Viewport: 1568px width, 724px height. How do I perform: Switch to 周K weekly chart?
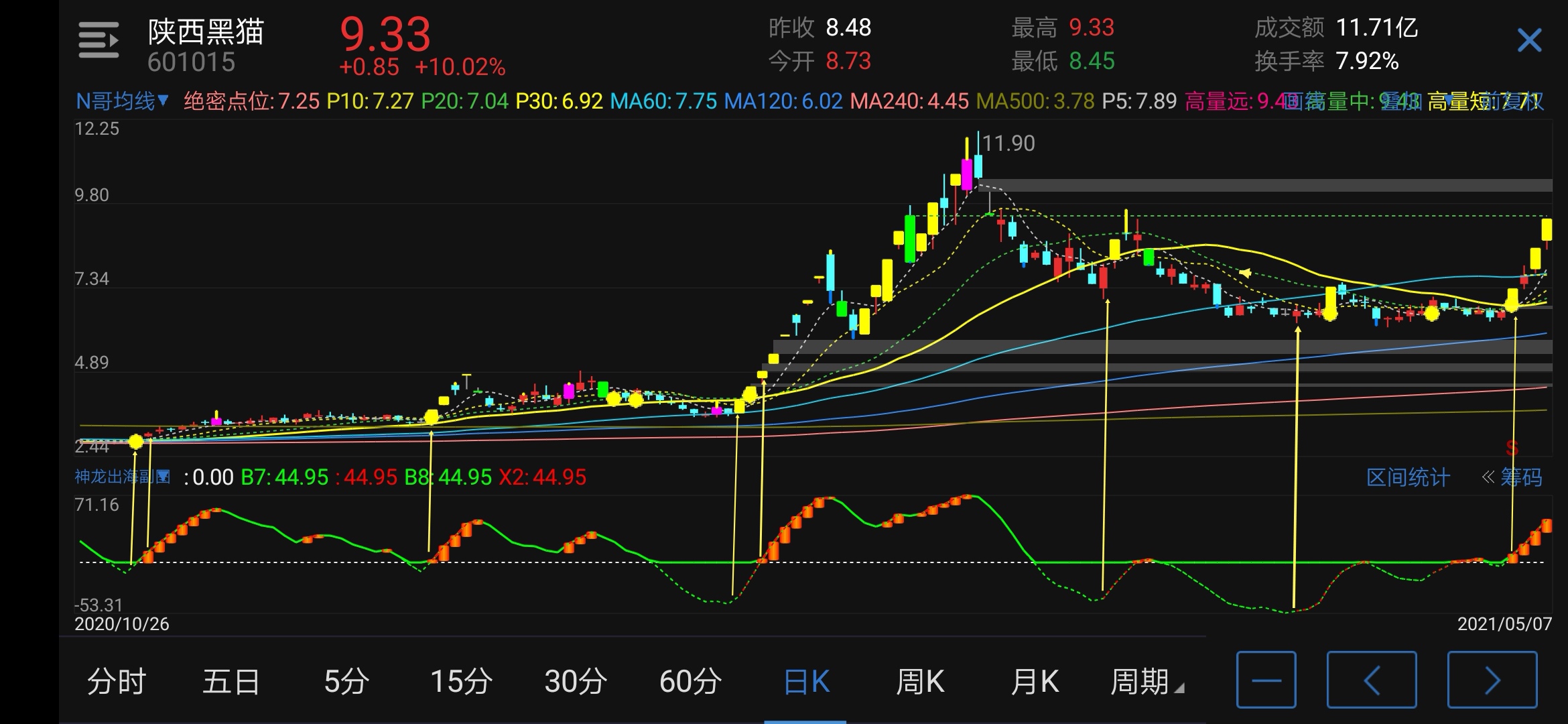click(920, 682)
